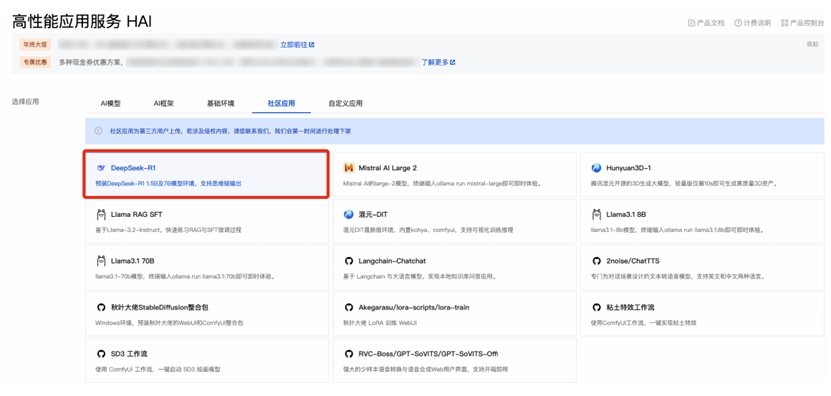Click the 高性能应用服务 HAI page title
831x396 pixels.
[82, 21]
